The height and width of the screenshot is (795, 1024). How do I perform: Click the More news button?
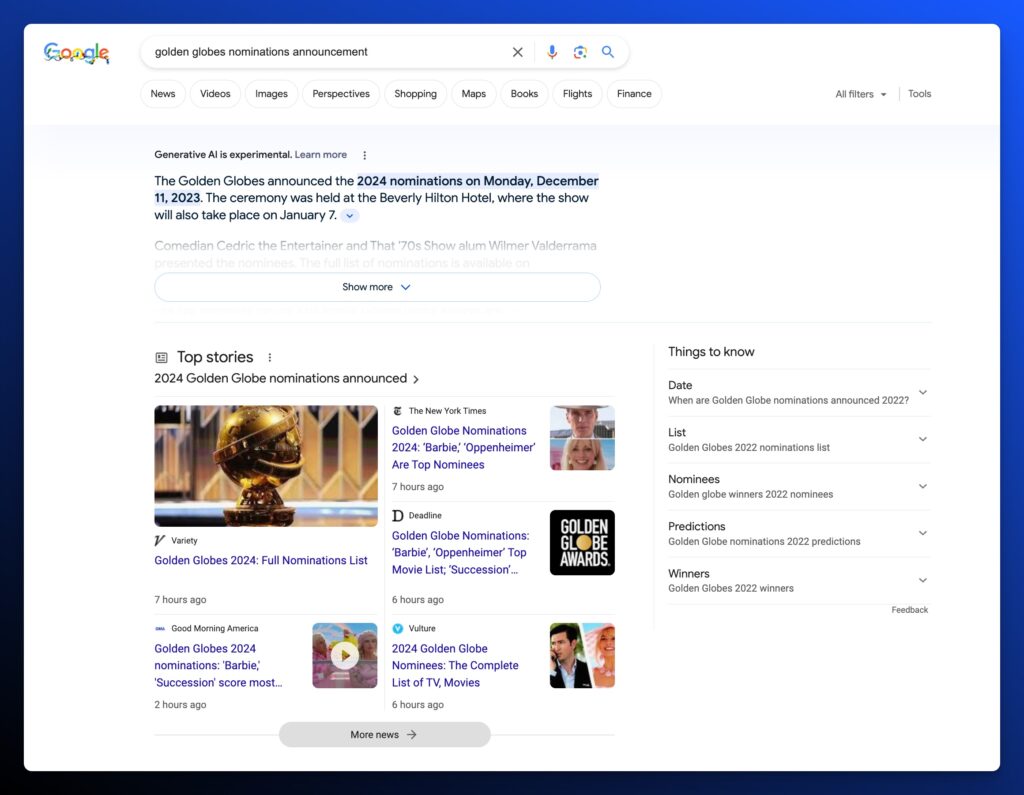pyautogui.click(x=384, y=734)
